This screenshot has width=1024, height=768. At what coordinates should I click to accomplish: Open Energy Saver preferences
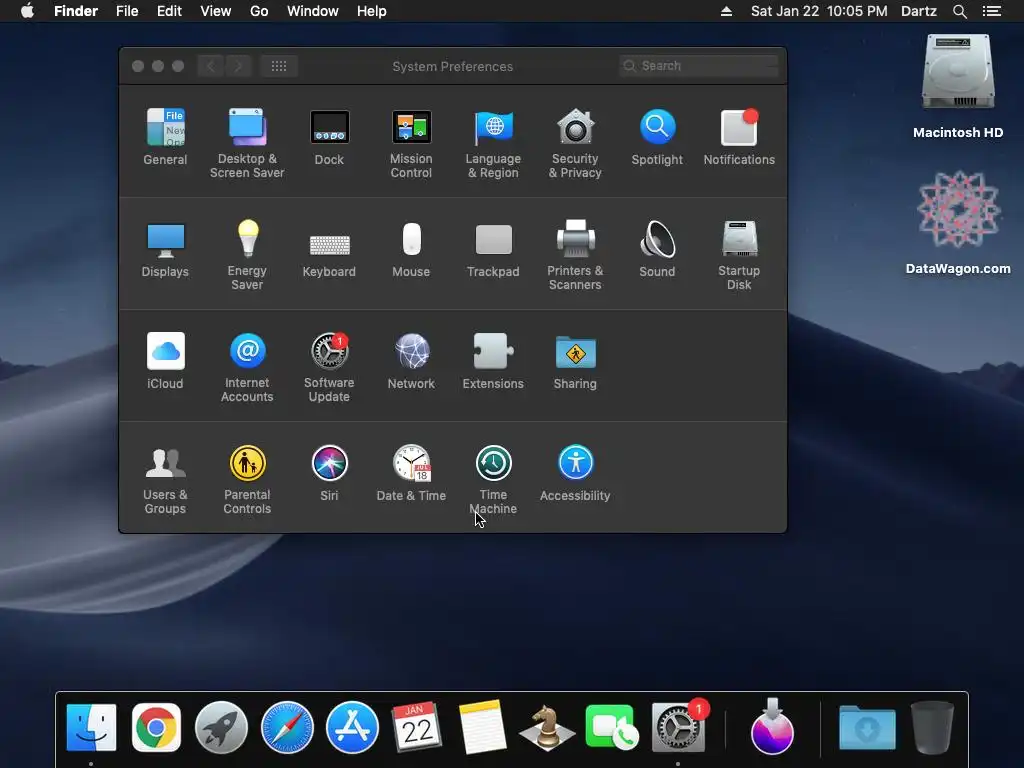point(247,255)
